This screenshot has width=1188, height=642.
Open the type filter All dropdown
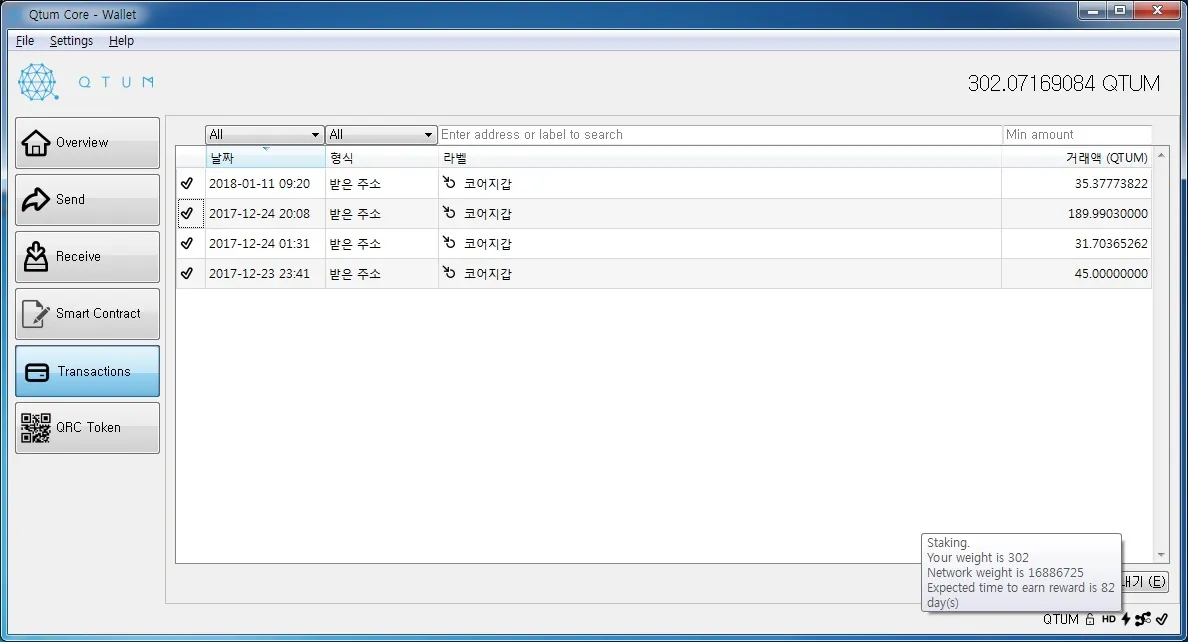[381, 135]
